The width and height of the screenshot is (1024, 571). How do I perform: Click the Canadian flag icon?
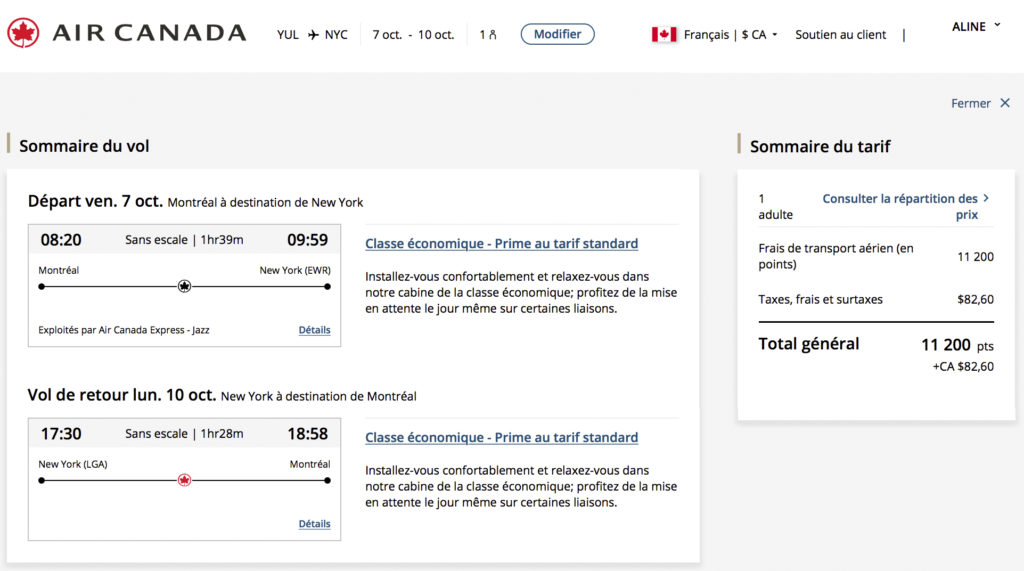coord(664,35)
